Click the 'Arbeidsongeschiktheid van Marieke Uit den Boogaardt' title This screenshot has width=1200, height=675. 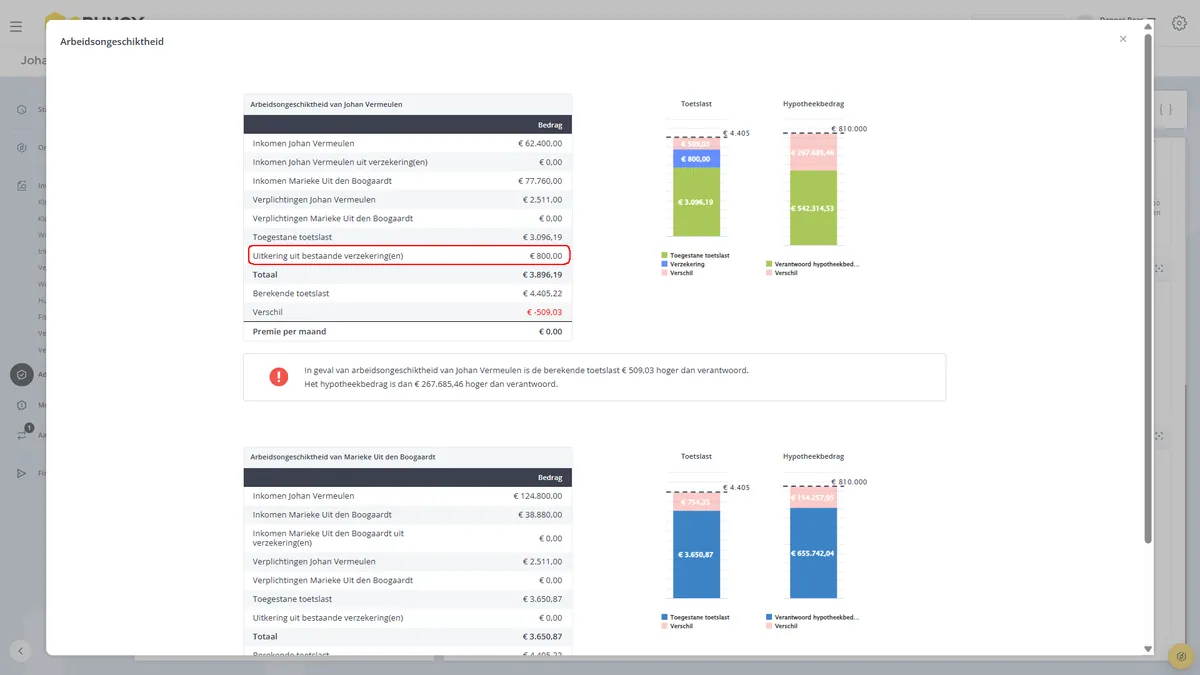[342, 457]
